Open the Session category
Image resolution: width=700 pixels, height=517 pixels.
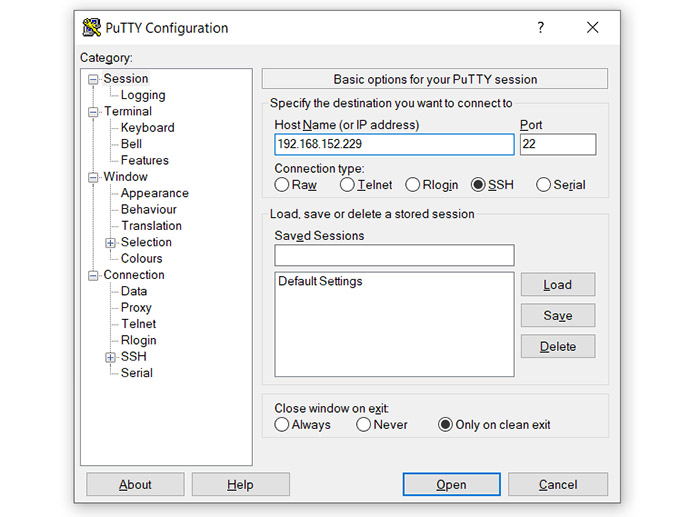tap(126, 79)
